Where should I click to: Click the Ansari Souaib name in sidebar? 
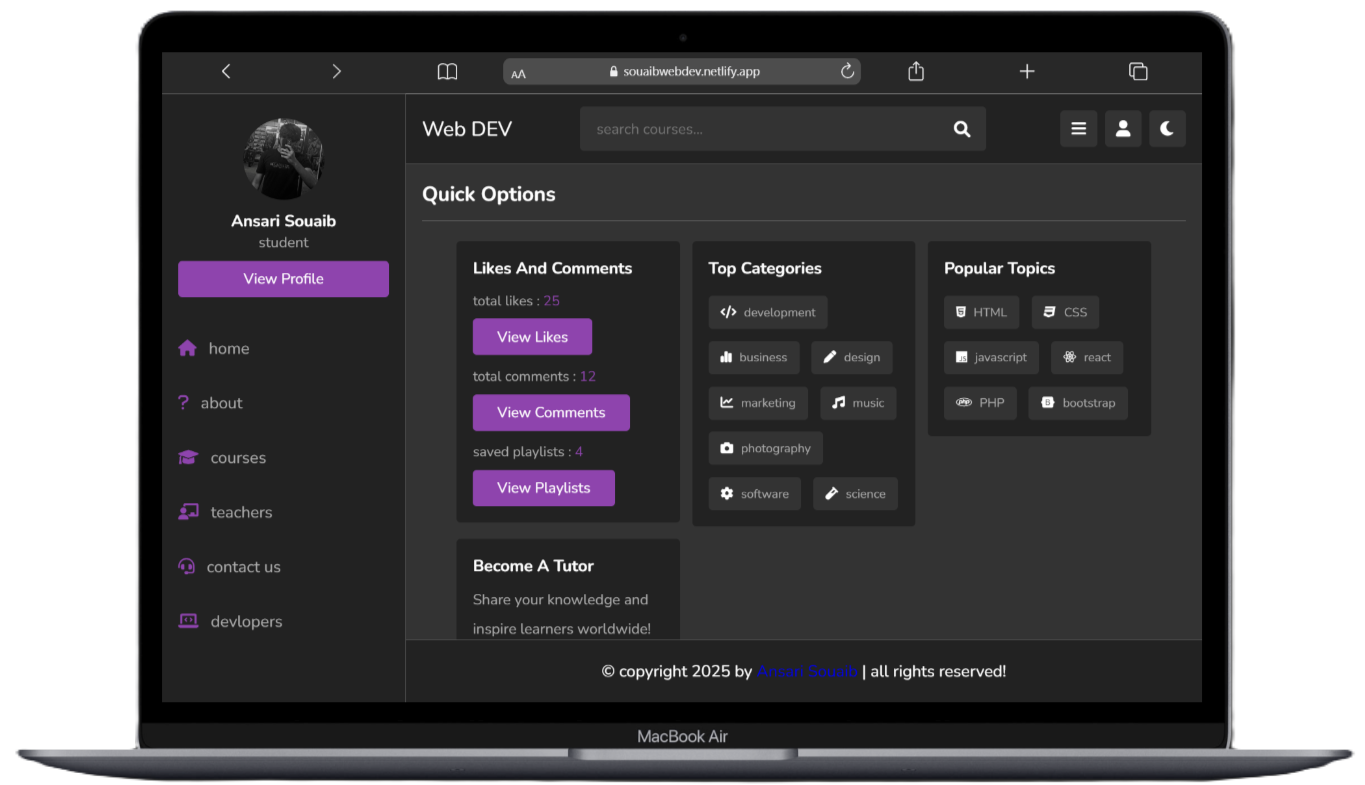(283, 221)
